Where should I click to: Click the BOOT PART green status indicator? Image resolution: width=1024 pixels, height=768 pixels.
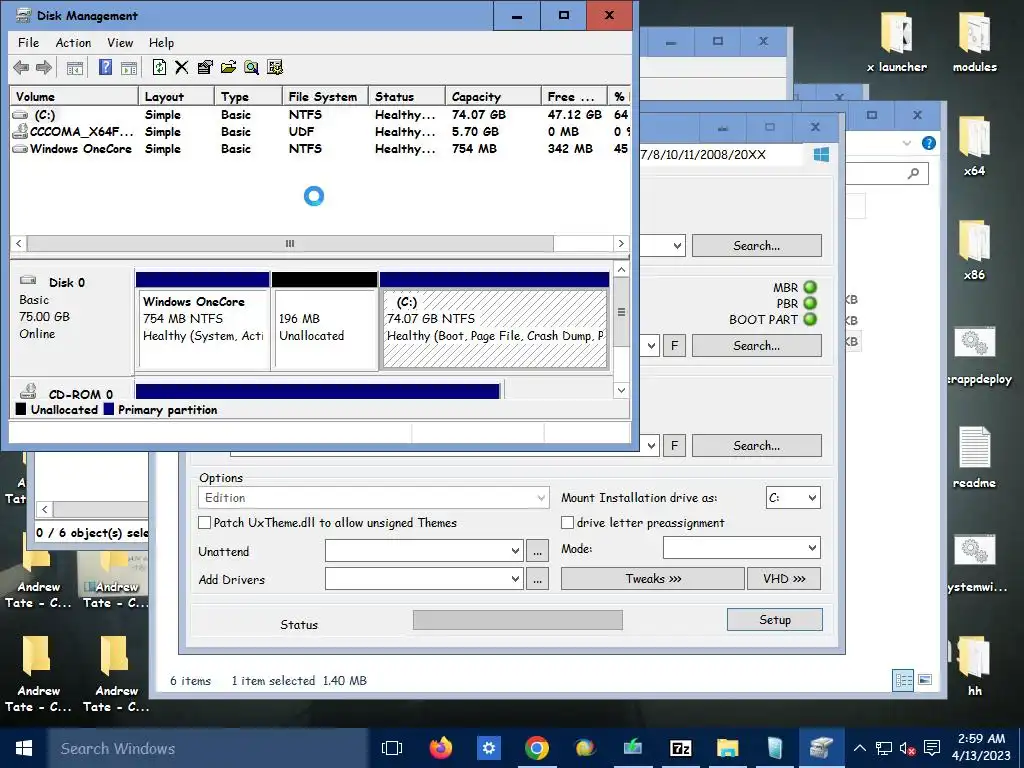coord(810,320)
